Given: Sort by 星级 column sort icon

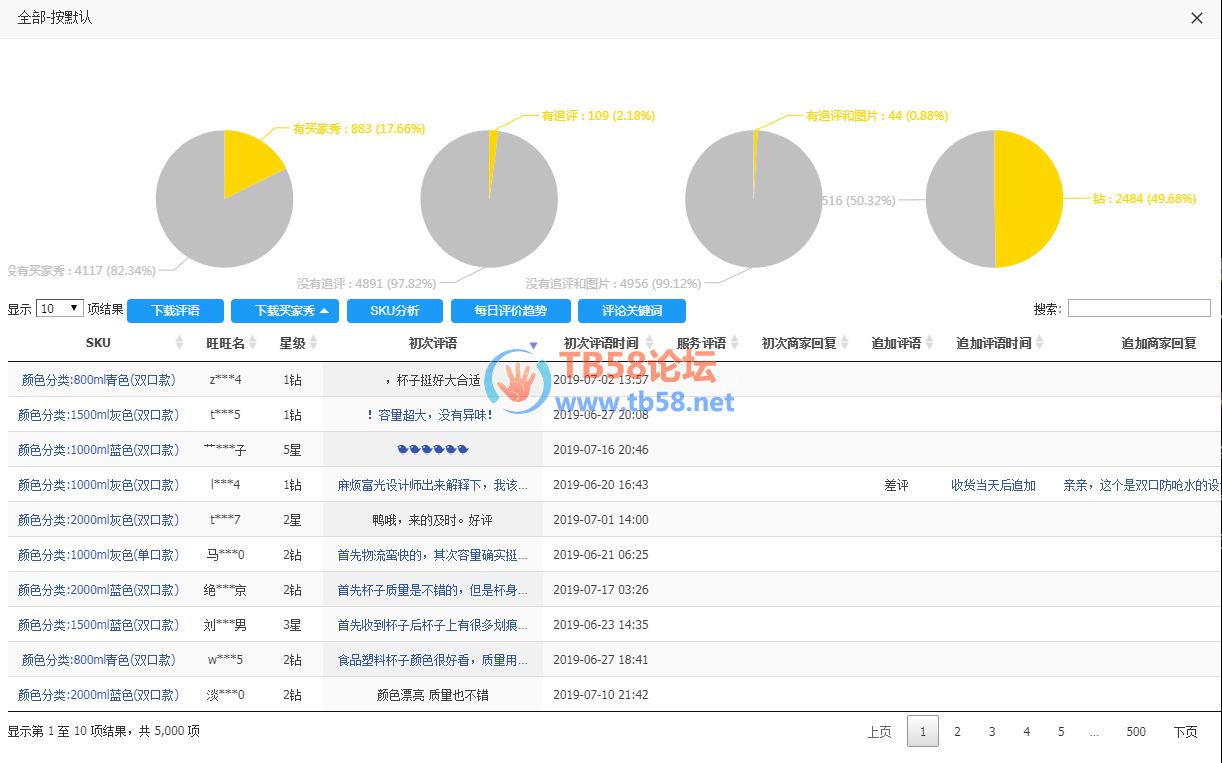Looking at the screenshot, I should [x=314, y=343].
